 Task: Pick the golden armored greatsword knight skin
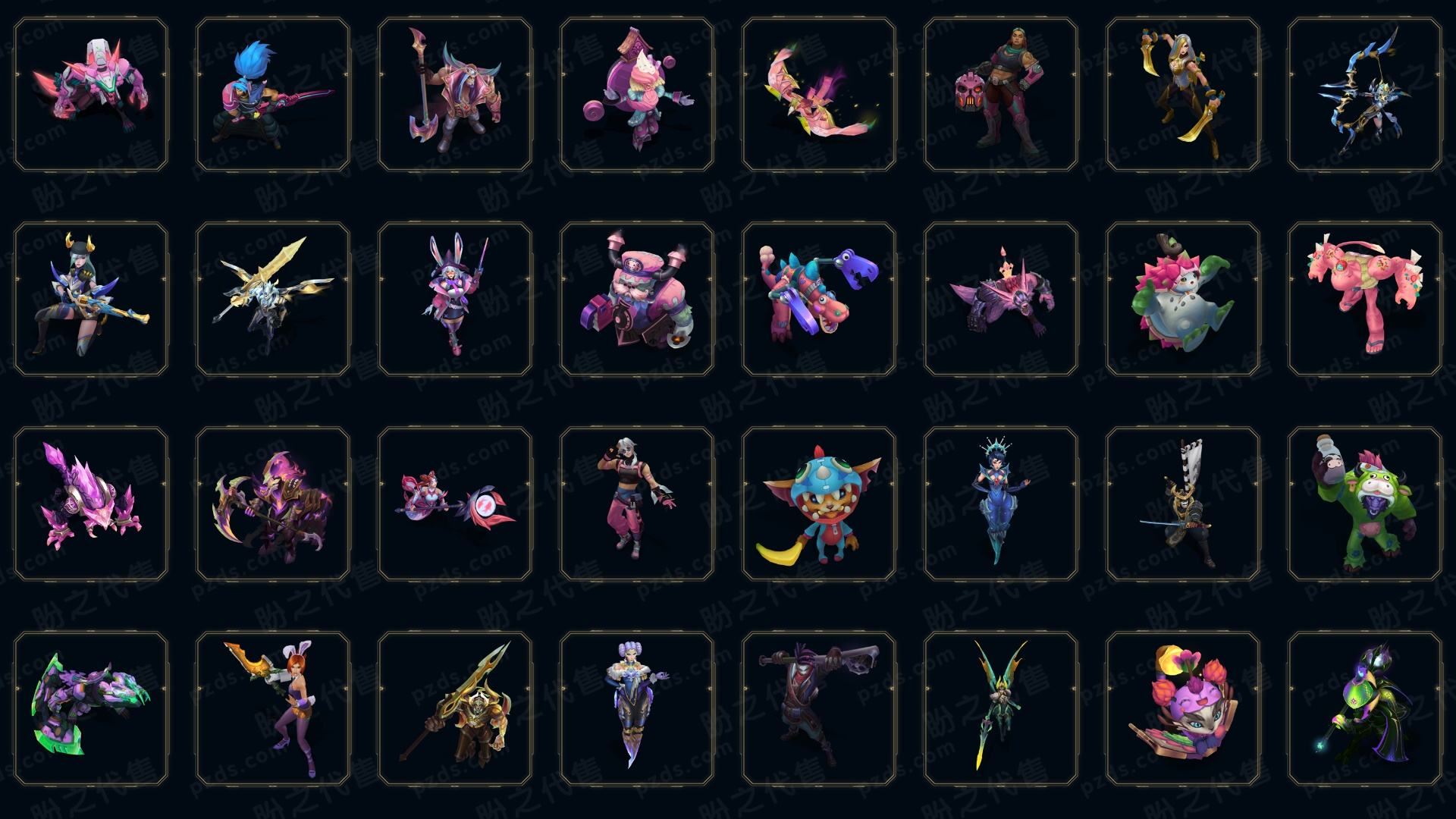tap(455, 708)
